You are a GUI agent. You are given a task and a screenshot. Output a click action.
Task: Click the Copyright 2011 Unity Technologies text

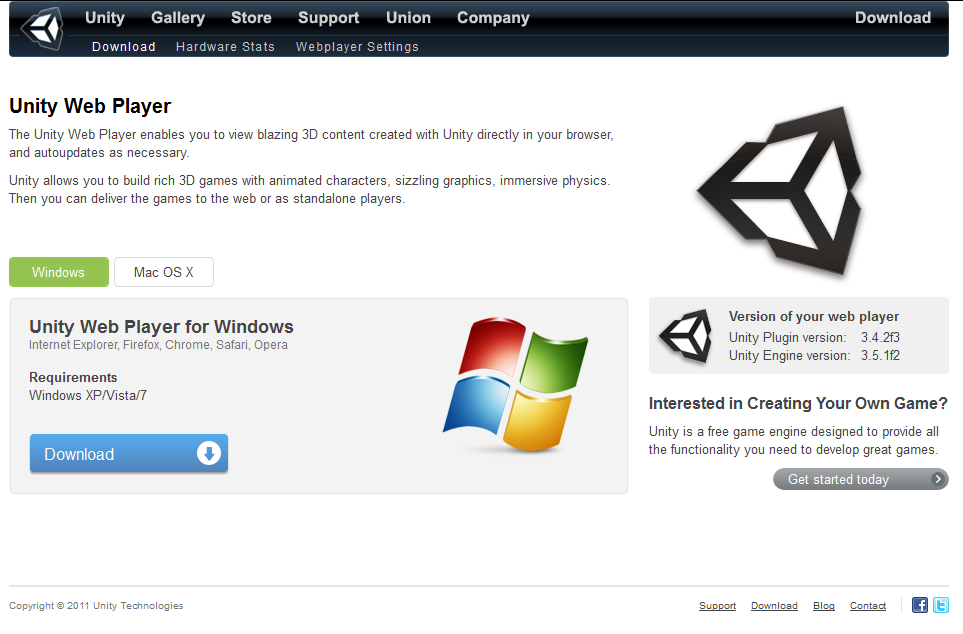point(96,606)
